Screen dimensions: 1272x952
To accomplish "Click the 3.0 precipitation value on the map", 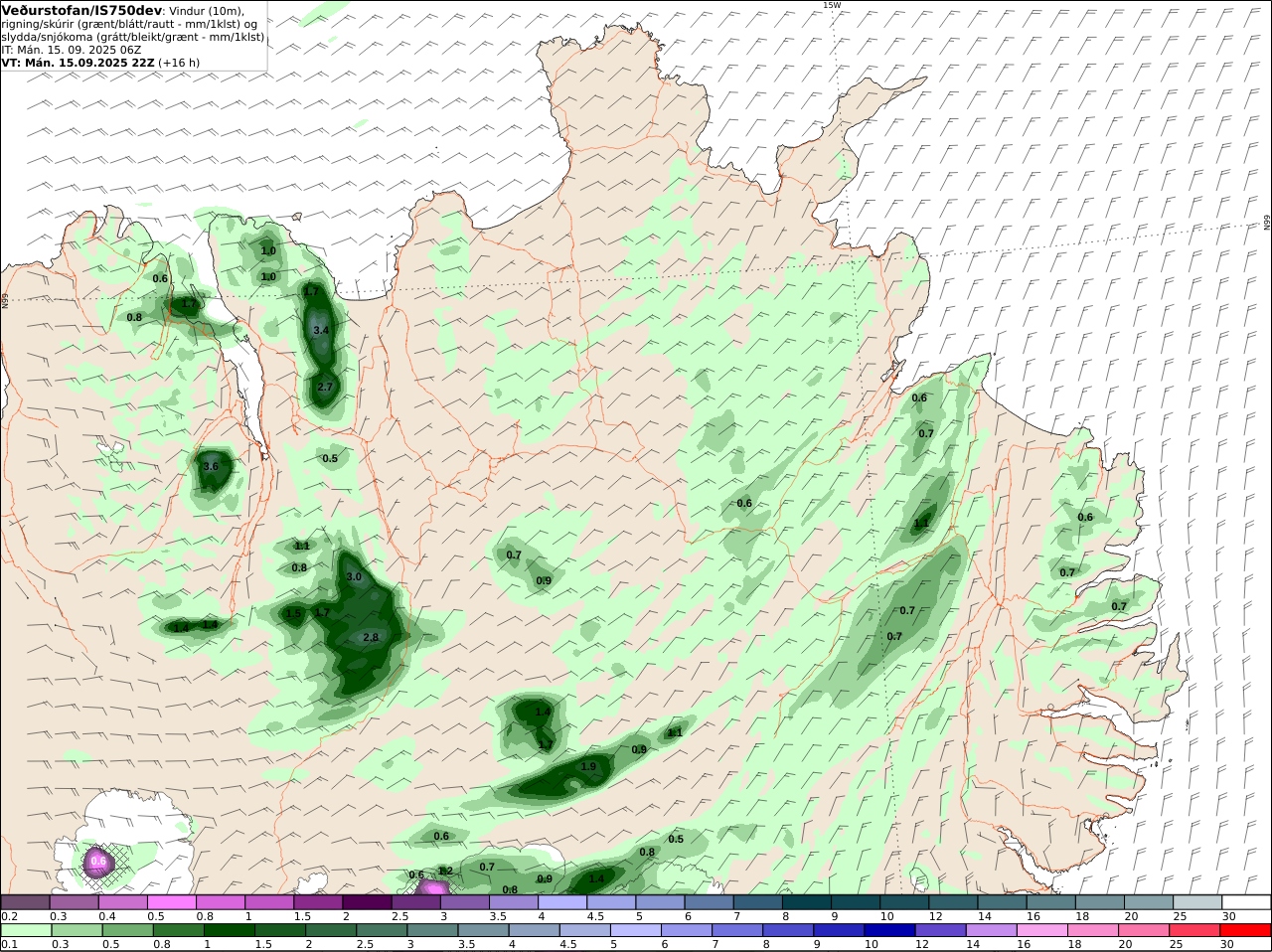I will [354, 576].
